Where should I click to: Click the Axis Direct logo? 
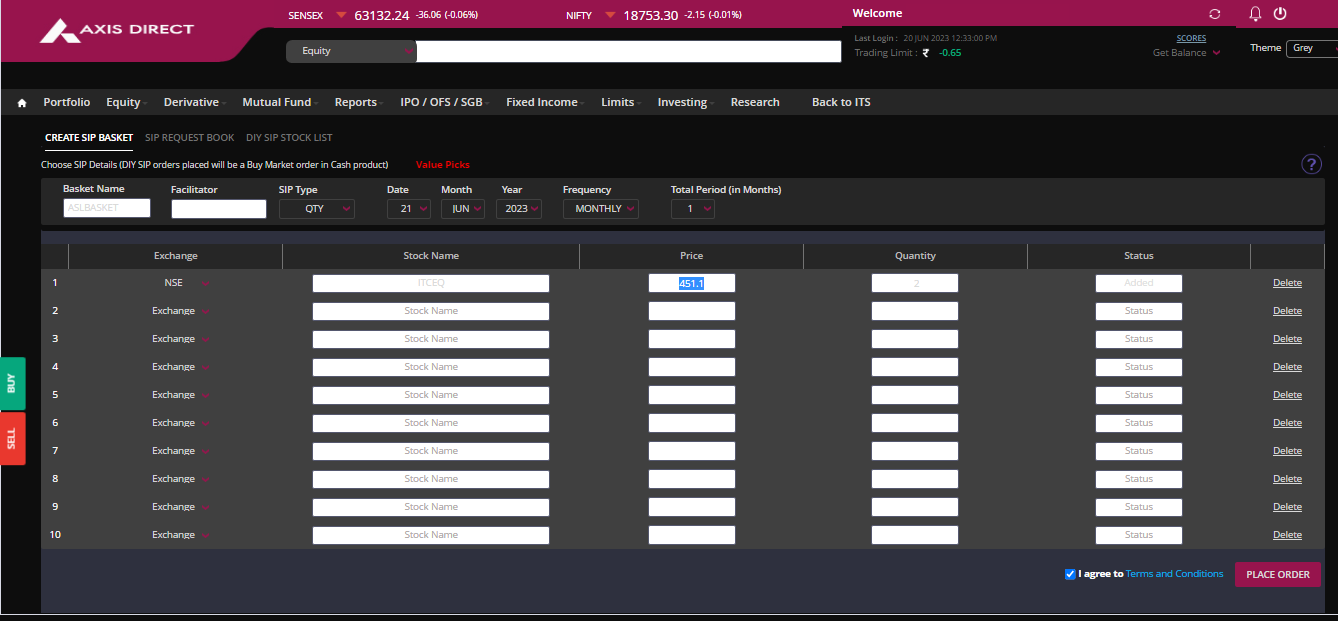click(116, 31)
